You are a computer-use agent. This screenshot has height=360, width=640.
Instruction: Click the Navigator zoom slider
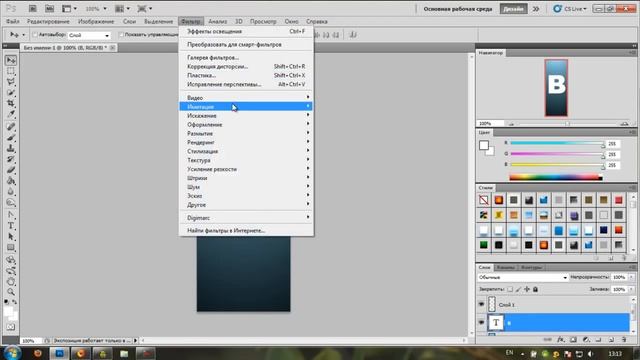point(567,124)
